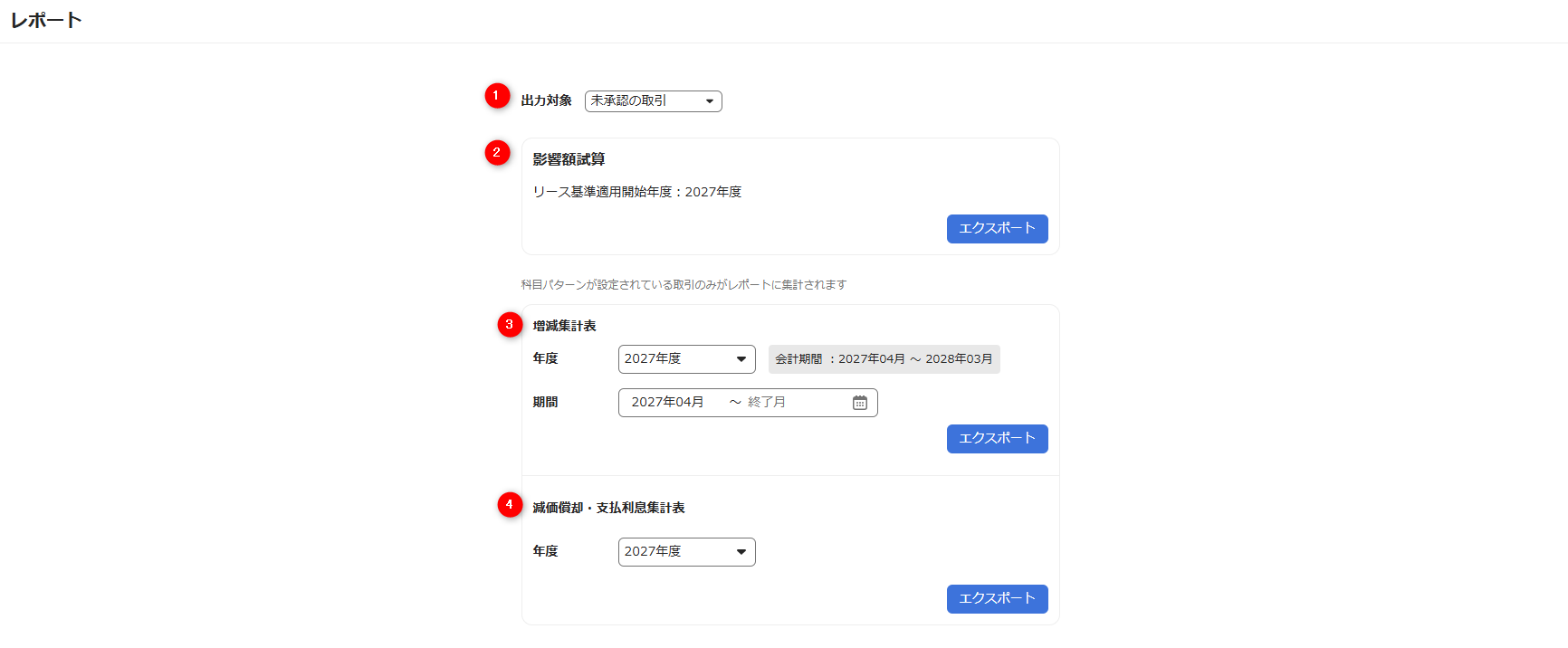The height and width of the screenshot is (648, 1568).
Task: Click the 会計期間 gray info label
Action: pyautogui.click(x=884, y=359)
